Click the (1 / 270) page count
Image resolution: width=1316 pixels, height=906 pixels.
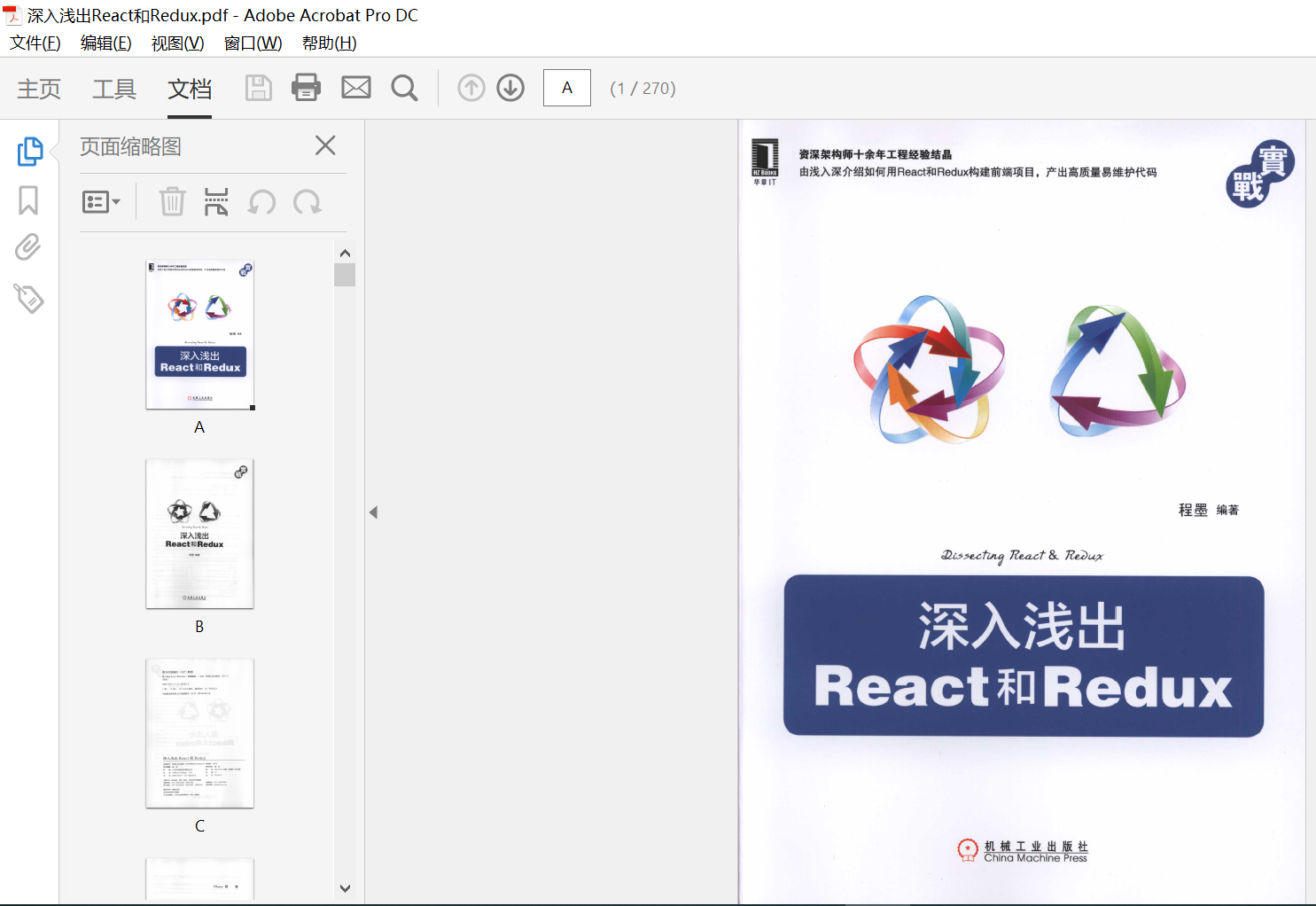tap(643, 89)
